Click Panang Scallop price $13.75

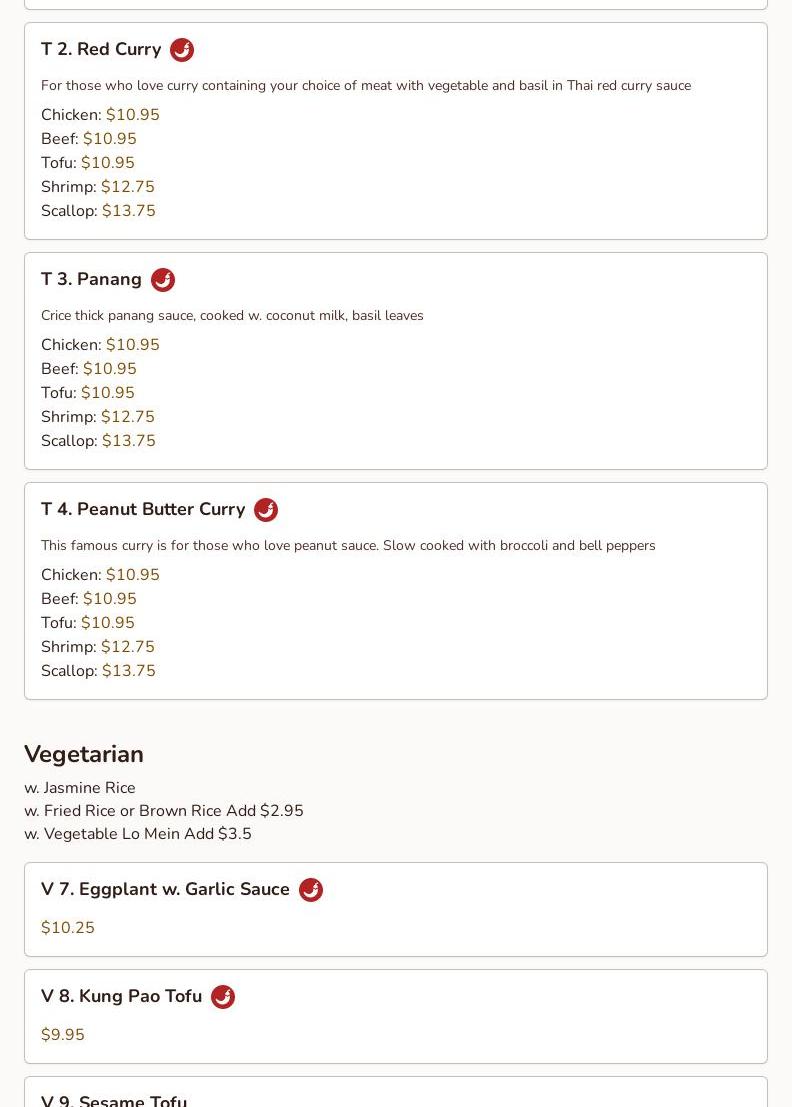[x=128, y=441]
